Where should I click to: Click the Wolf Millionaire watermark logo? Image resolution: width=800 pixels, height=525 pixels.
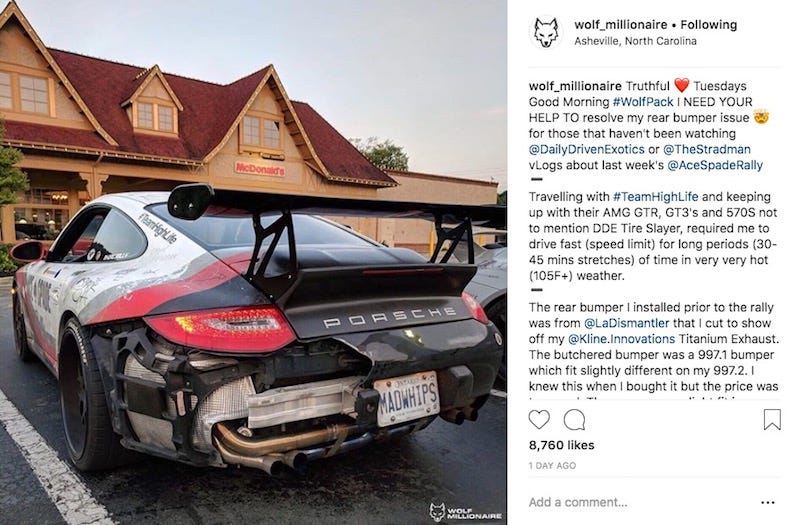(x=465, y=512)
